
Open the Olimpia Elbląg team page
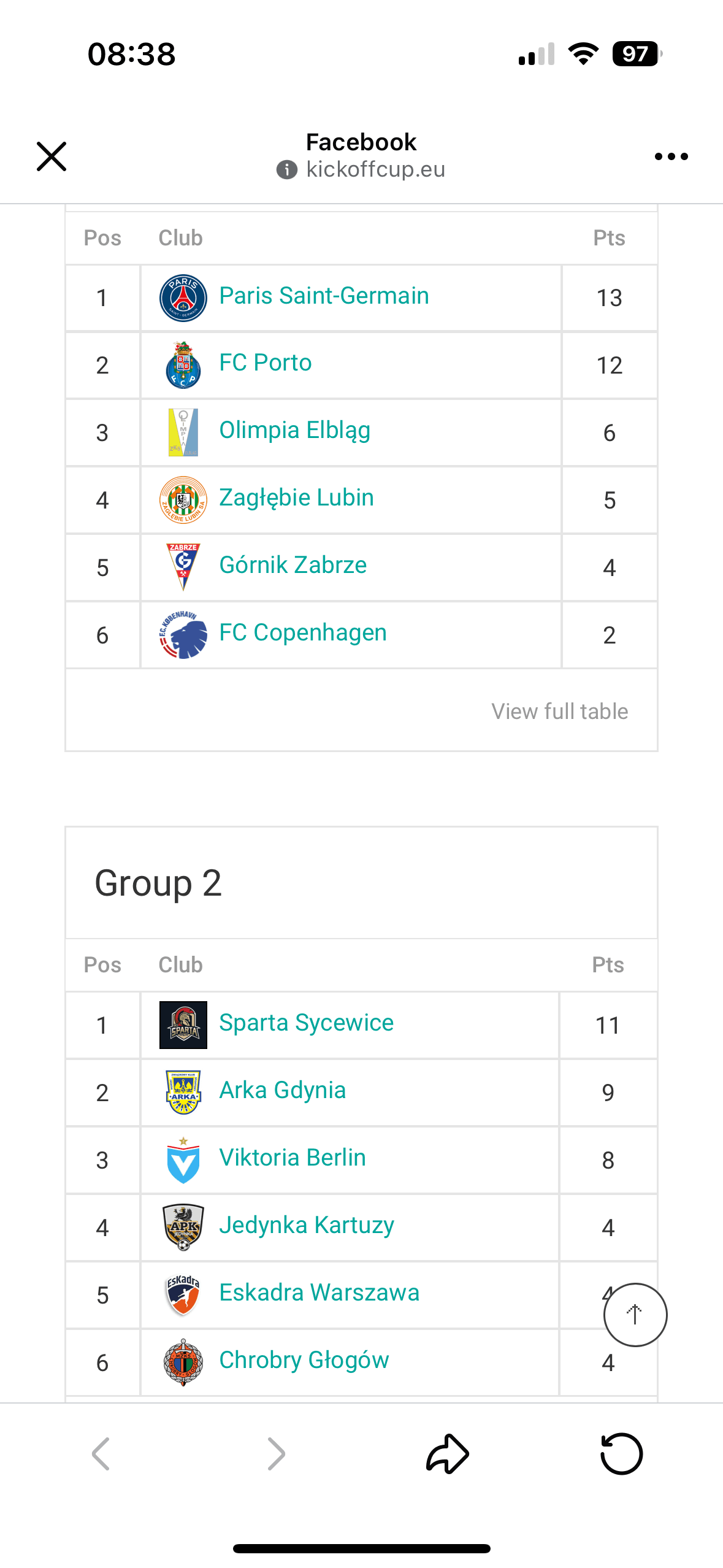tap(294, 431)
